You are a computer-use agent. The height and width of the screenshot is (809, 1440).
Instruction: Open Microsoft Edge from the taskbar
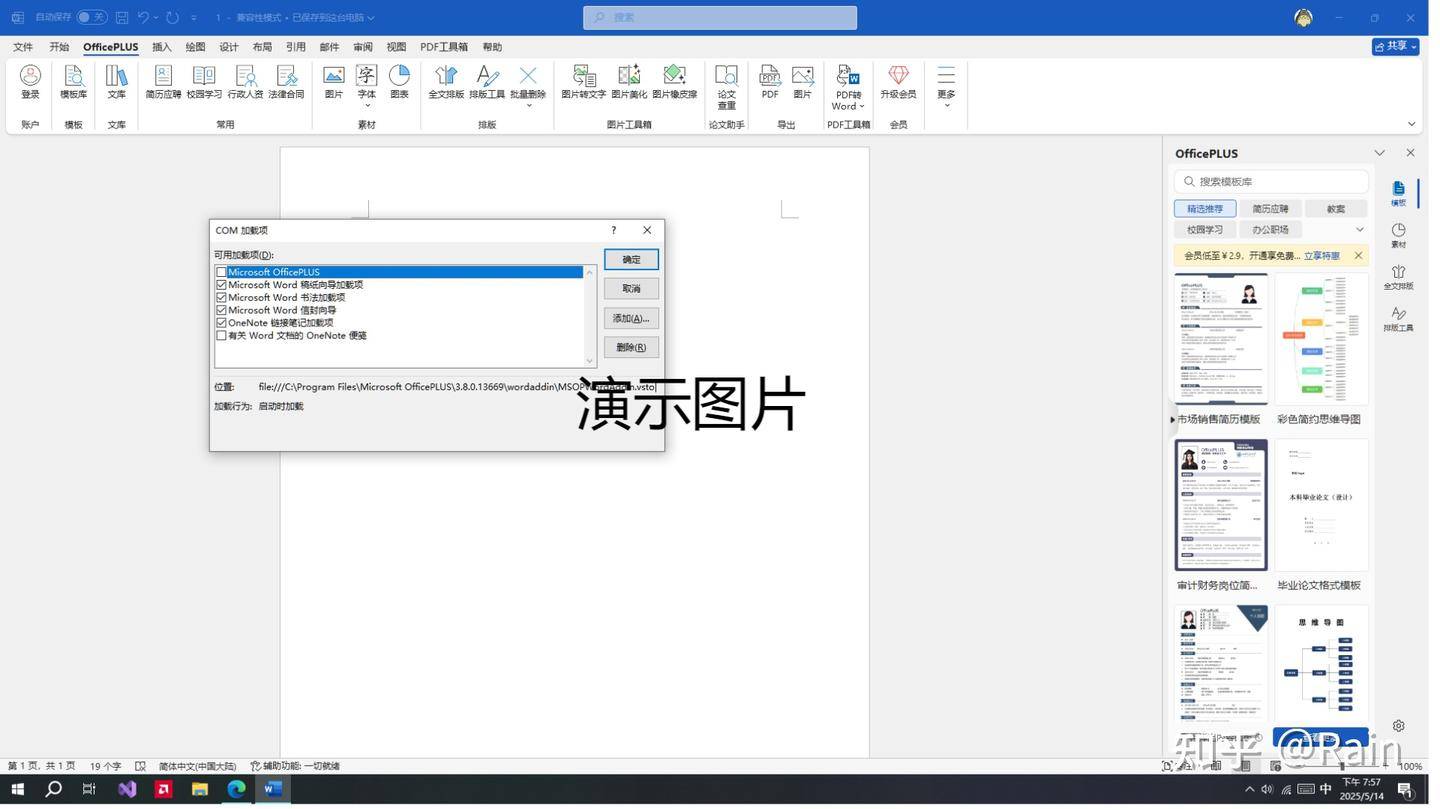(x=236, y=789)
